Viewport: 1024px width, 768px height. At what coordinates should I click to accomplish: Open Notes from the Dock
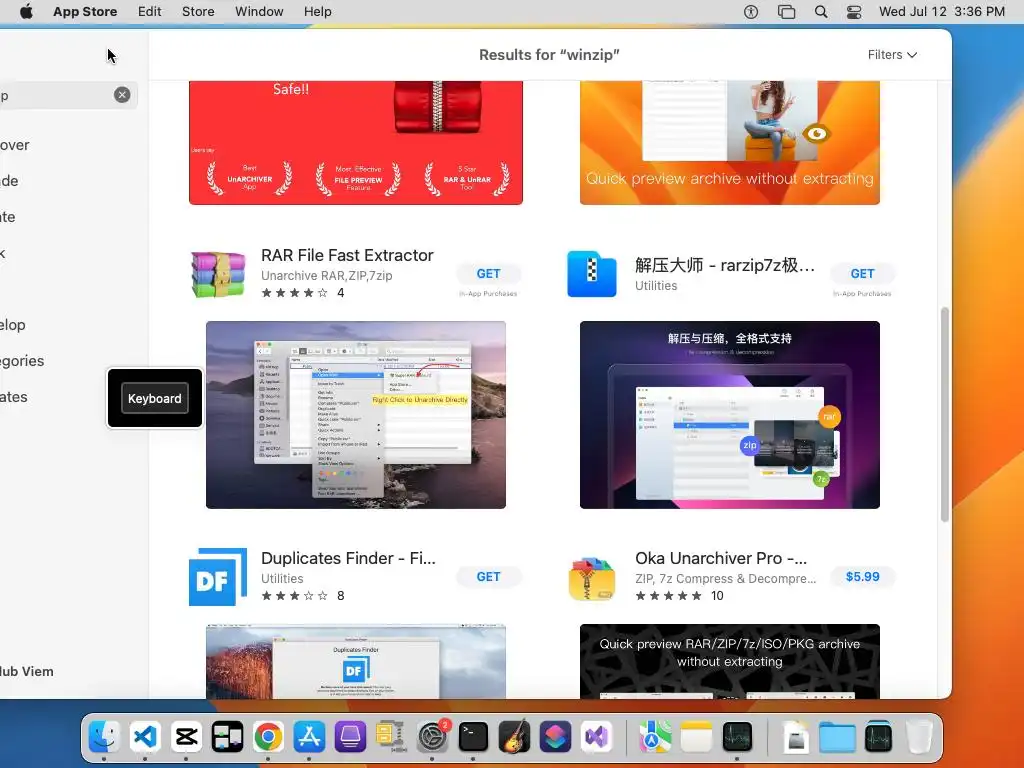tap(696, 737)
